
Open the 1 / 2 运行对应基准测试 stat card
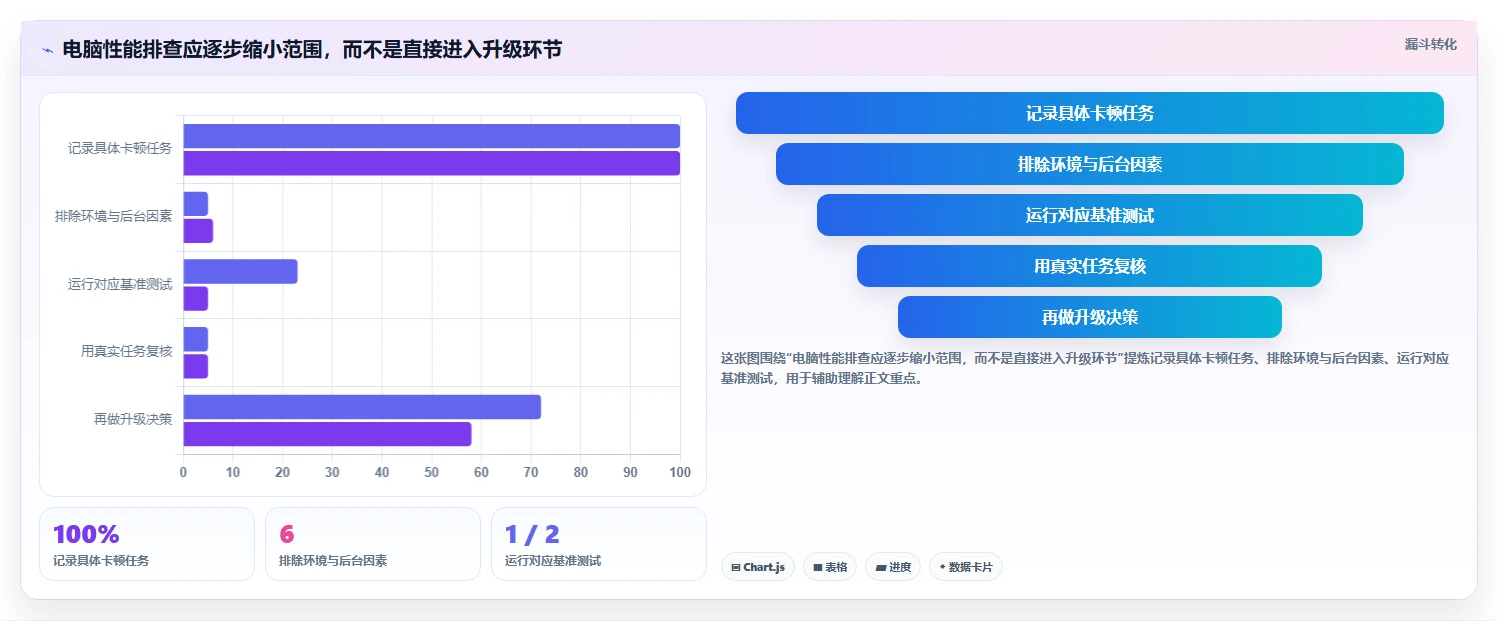point(599,544)
